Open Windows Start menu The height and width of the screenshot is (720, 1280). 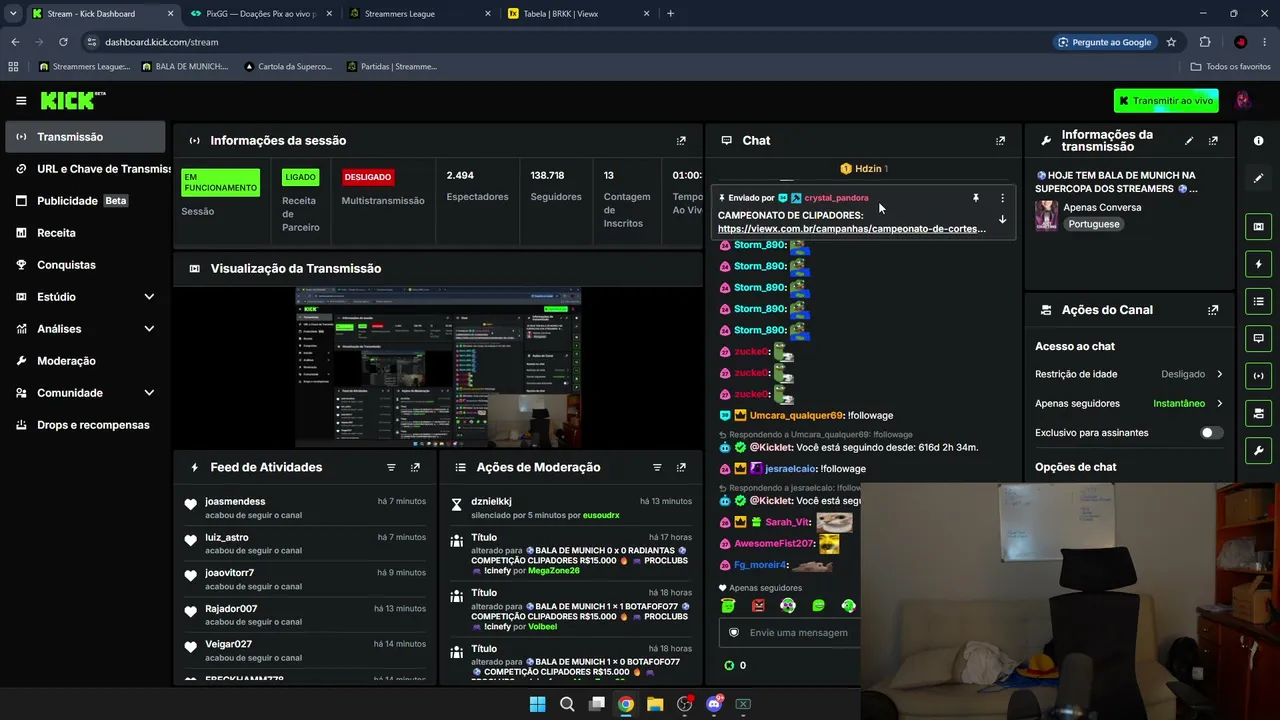(x=537, y=704)
